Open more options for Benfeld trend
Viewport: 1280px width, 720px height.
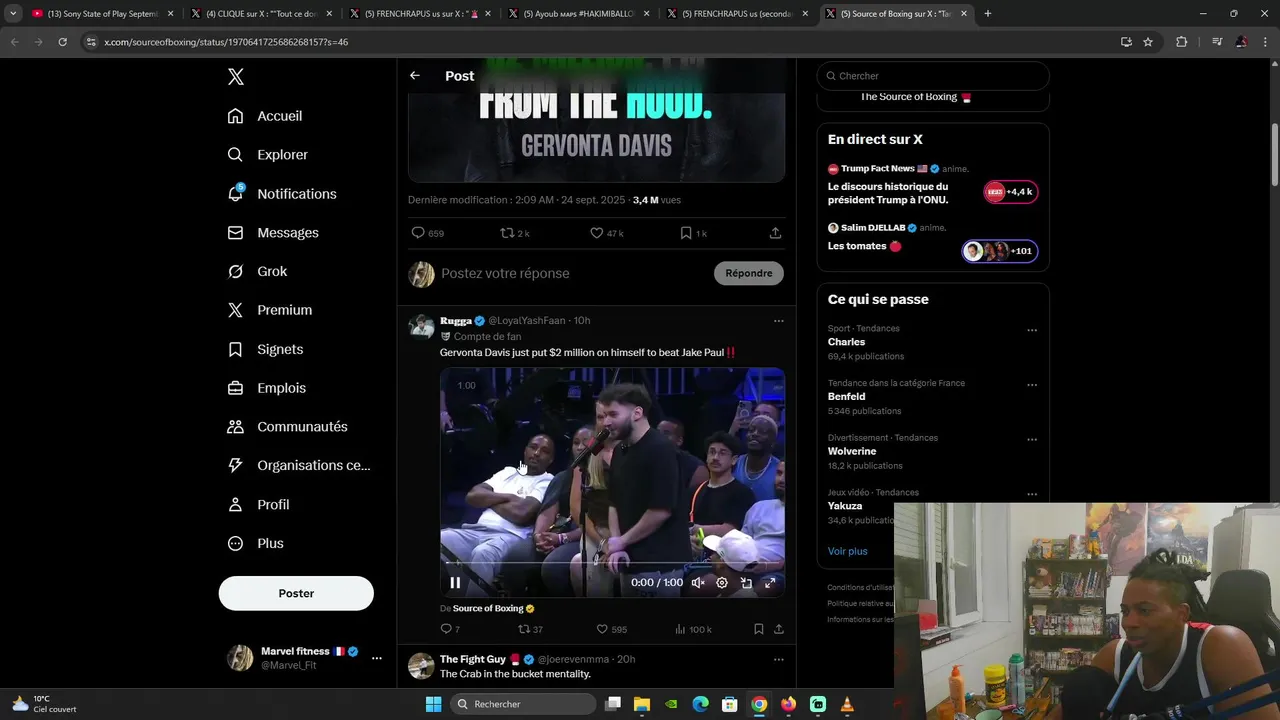[x=1032, y=385]
